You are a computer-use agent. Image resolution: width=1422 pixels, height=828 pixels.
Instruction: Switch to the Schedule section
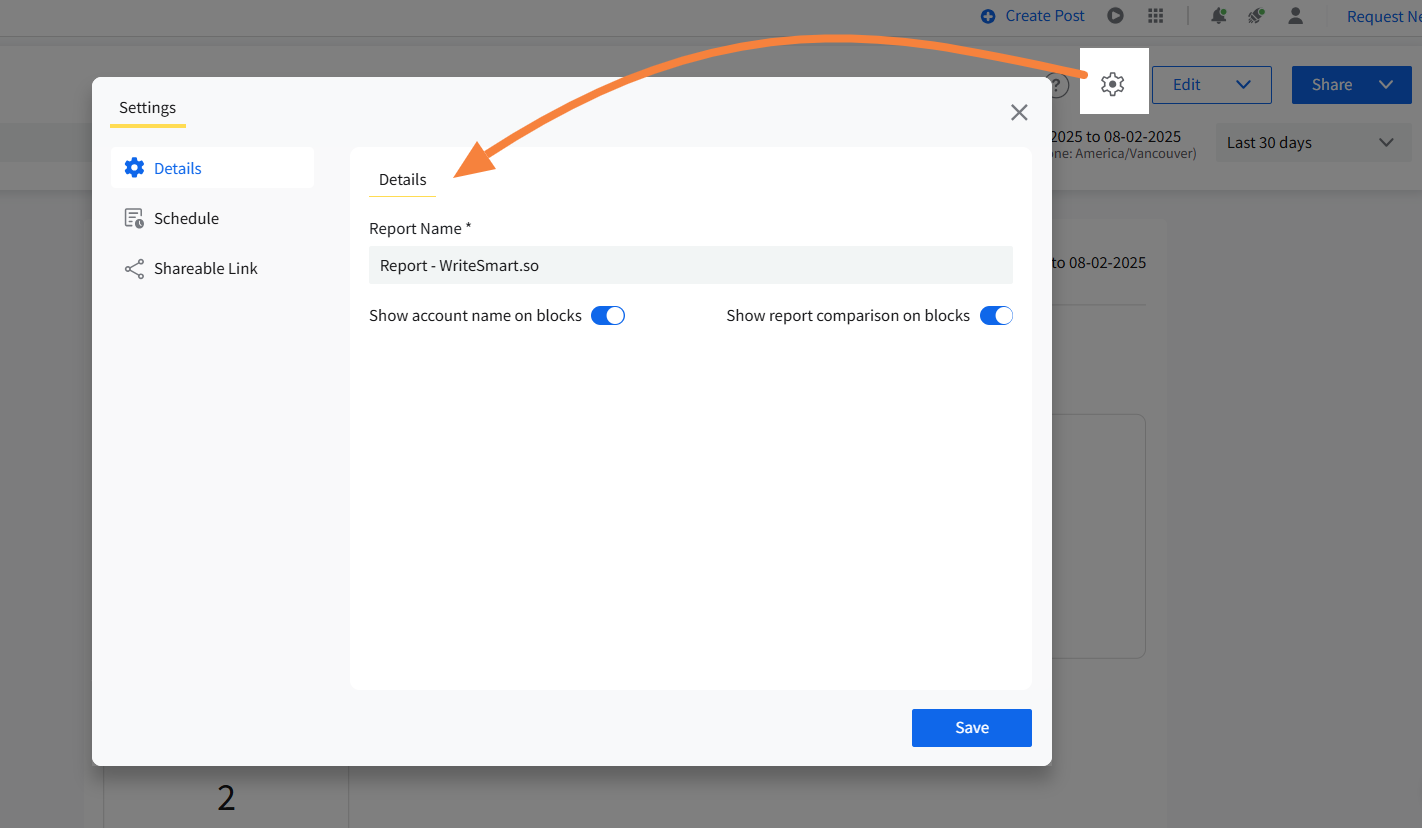(x=186, y=219)
